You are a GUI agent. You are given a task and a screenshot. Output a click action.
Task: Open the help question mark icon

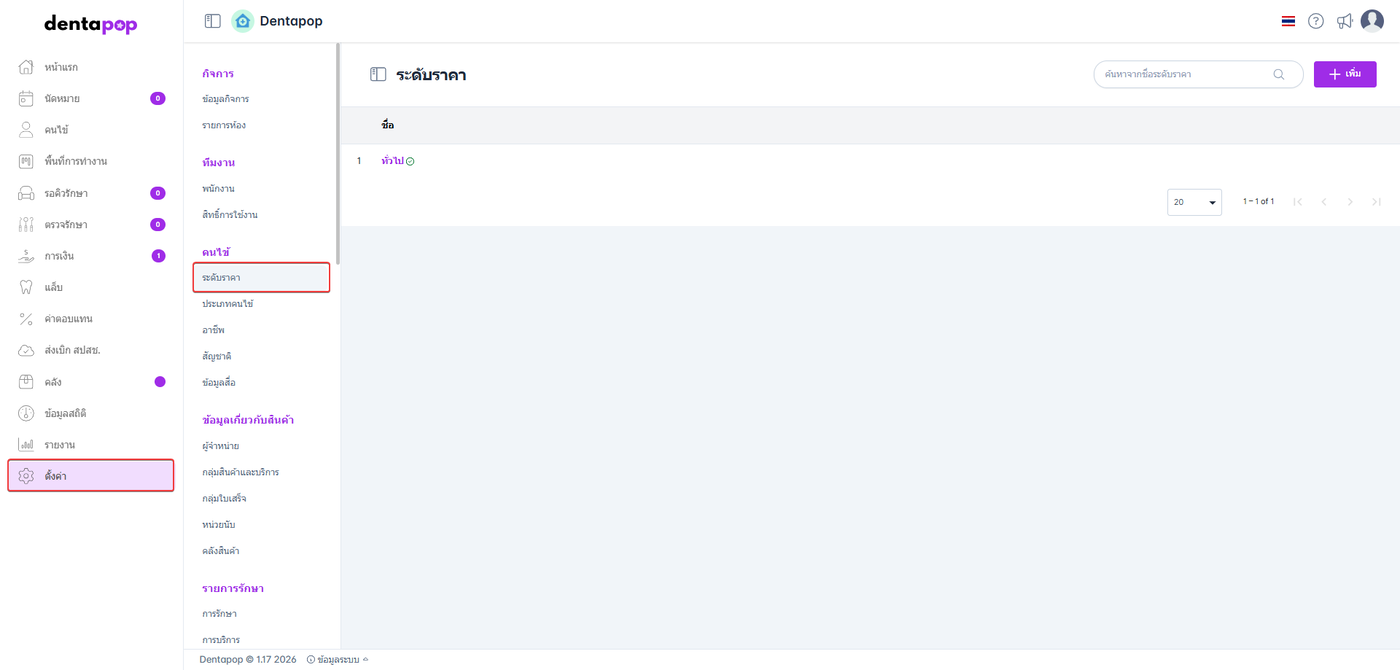[x=1316, y=21]
